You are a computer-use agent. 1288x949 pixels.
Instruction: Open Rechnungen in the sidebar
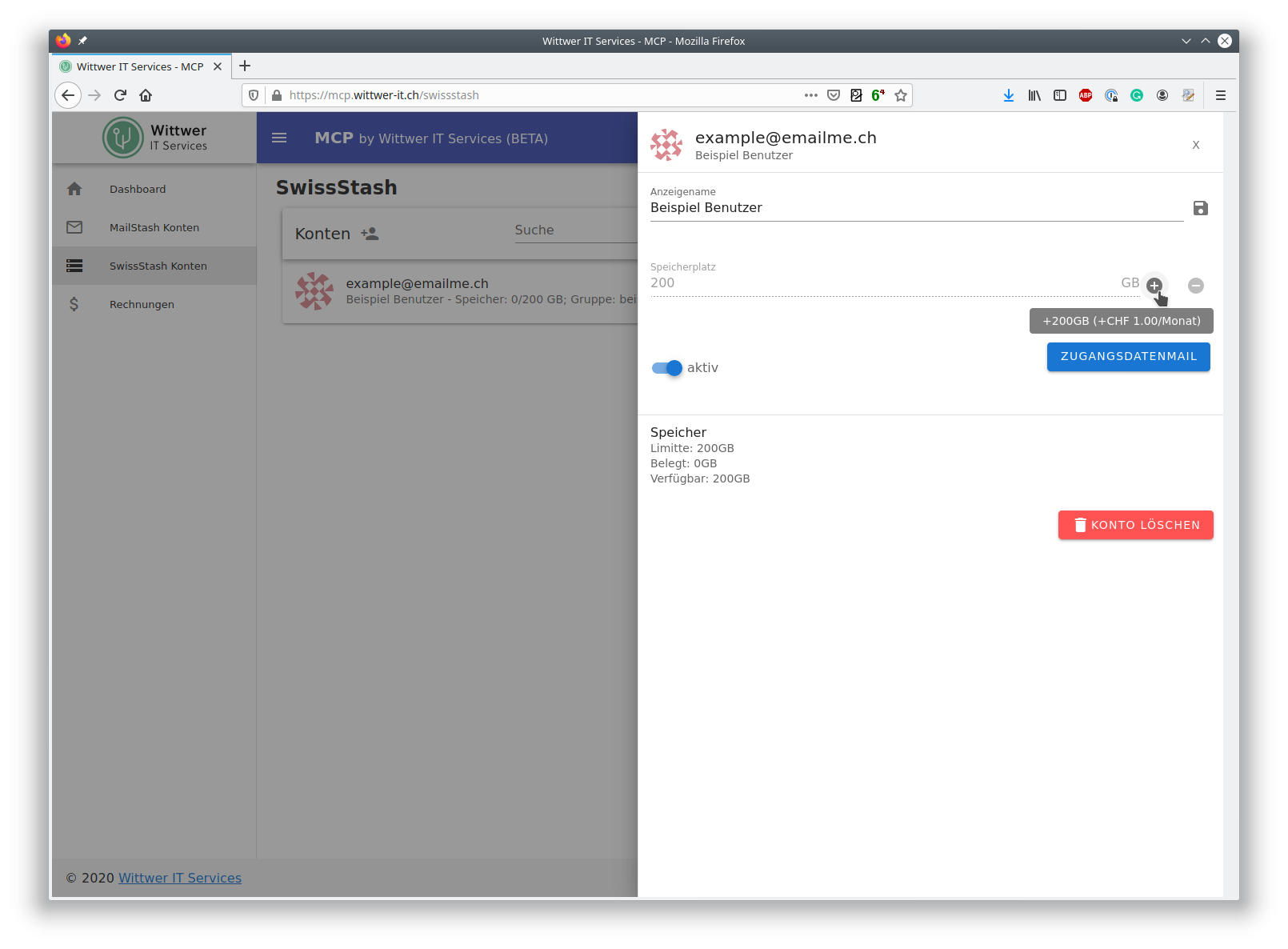154,304
